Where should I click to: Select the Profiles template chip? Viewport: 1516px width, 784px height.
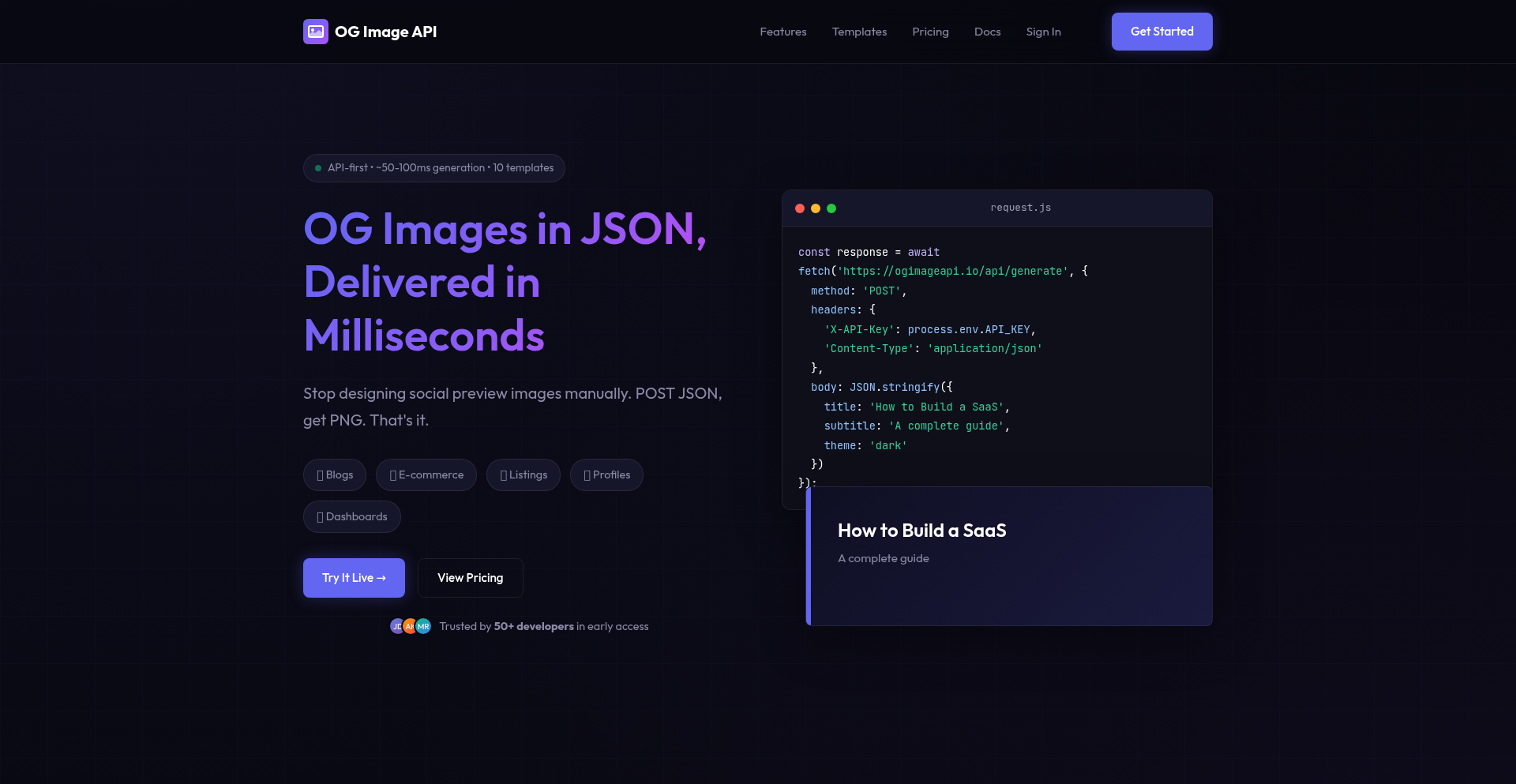click(606, 475)
